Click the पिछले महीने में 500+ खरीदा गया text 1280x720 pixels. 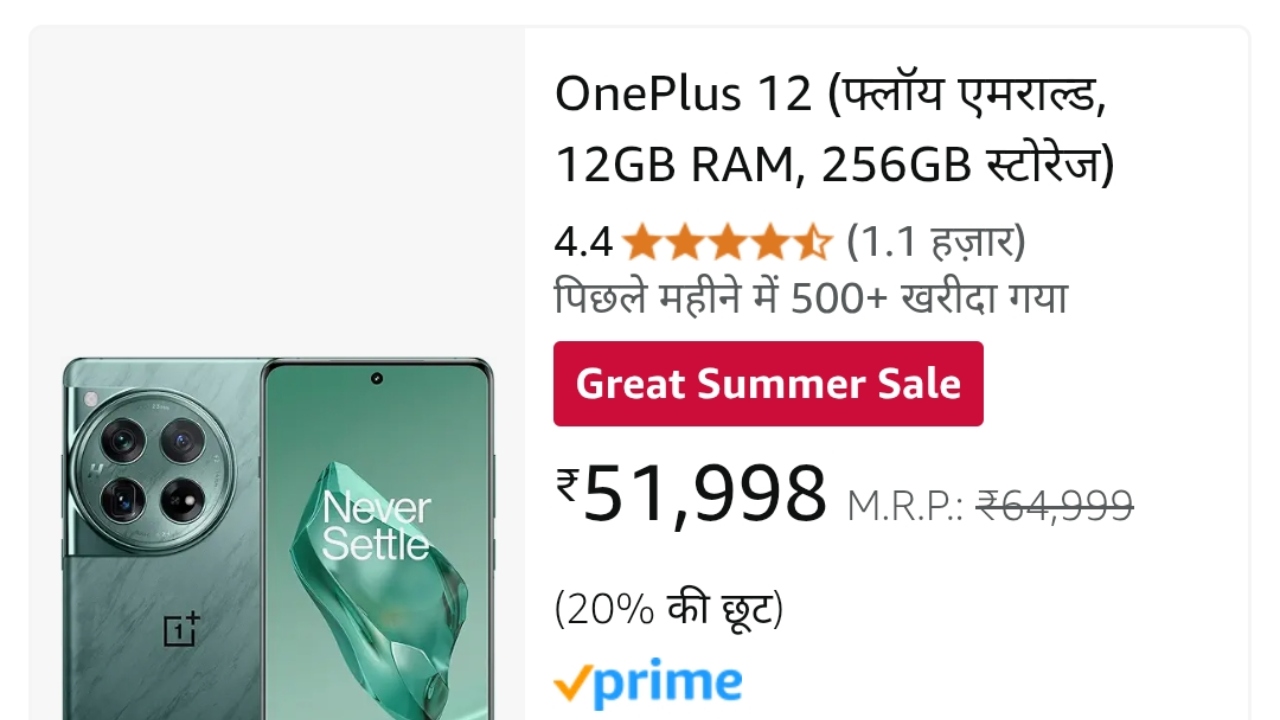point(811,298)
